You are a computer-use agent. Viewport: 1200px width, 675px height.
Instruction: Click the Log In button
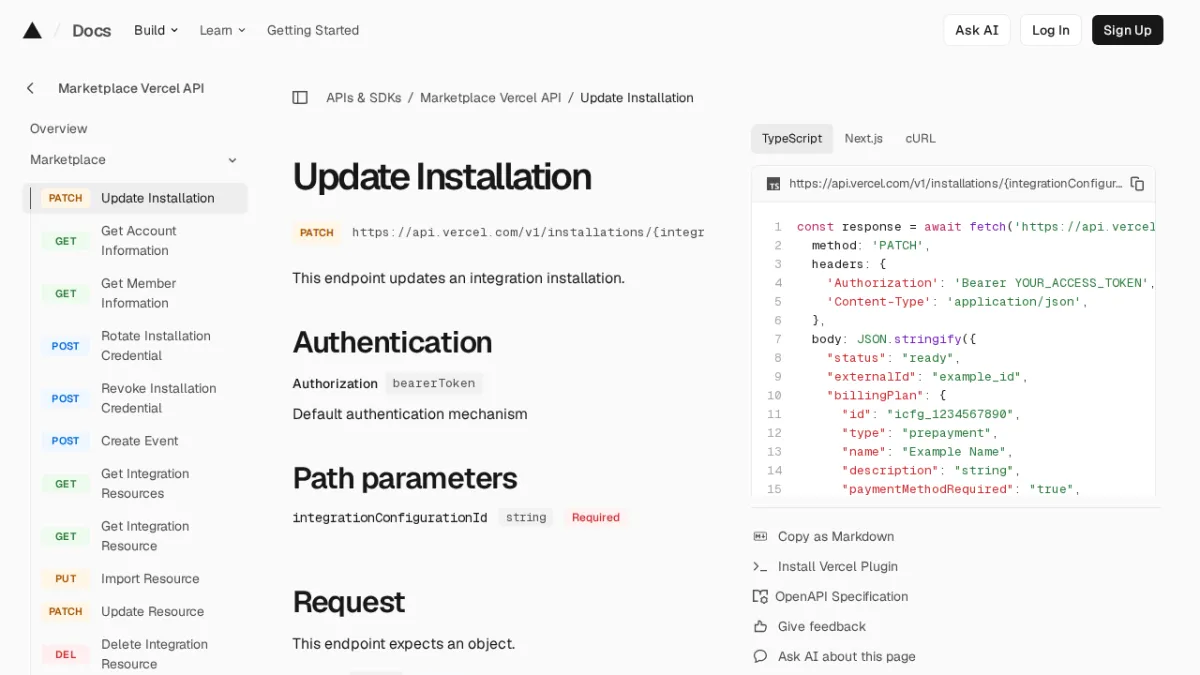(1051, 30)
